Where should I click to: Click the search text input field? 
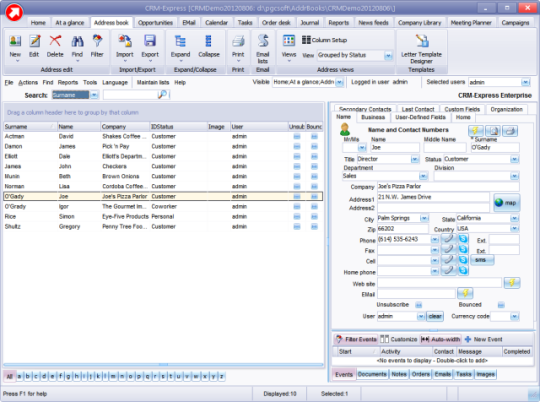point(130,94)
